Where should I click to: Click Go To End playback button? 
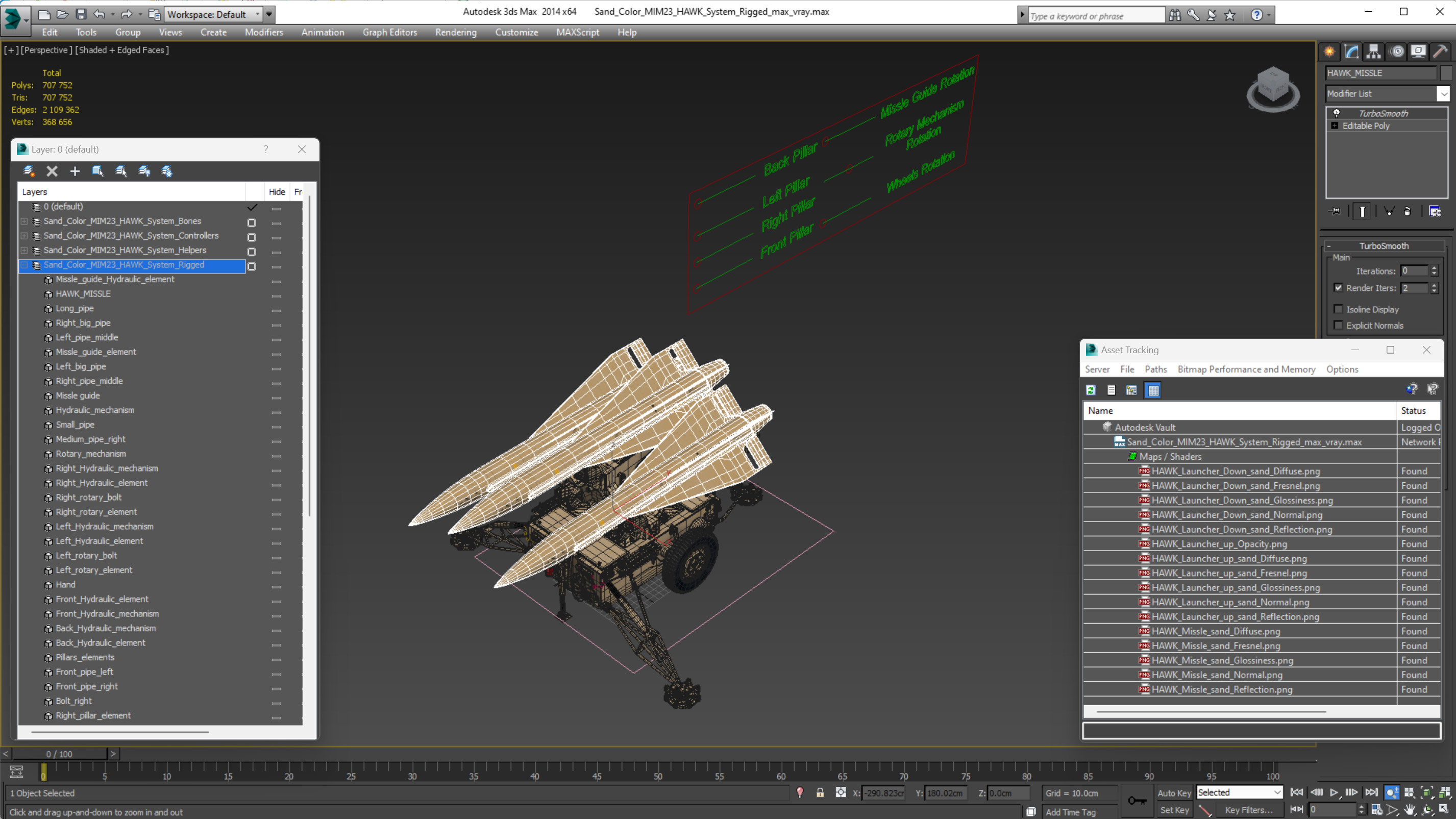pyautogui.click(x=1371, y=792)
